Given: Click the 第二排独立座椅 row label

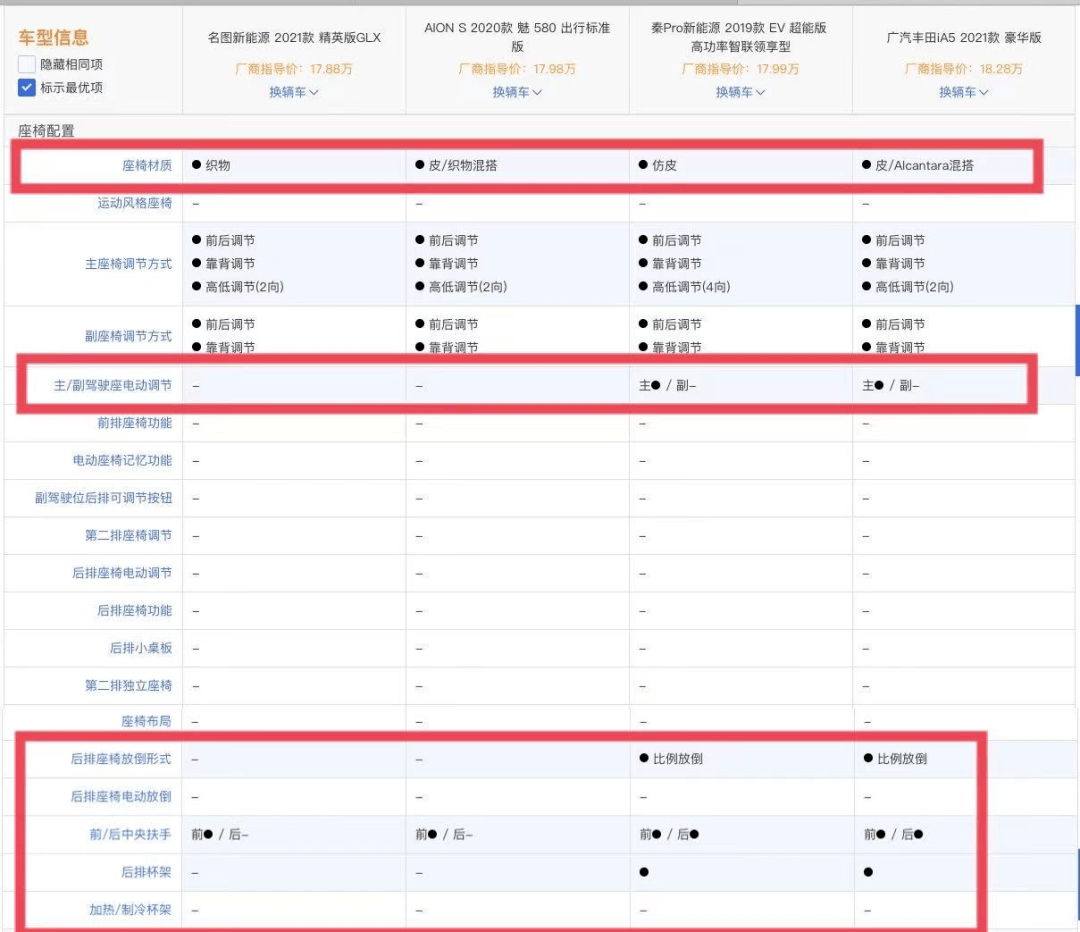Looking at the screenshot, I should tap(128, 685).
